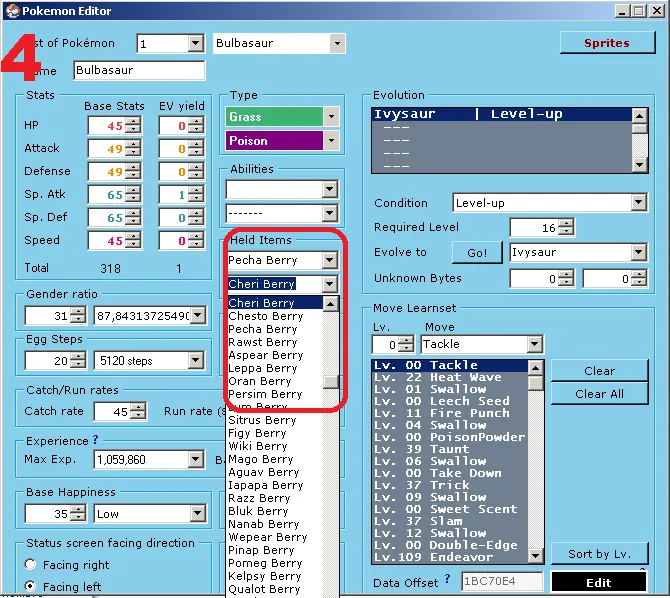Click the Data Offset help question mark
Viewport: 670px width, 598px height.
pyautogui.click(x=447, y=579)
